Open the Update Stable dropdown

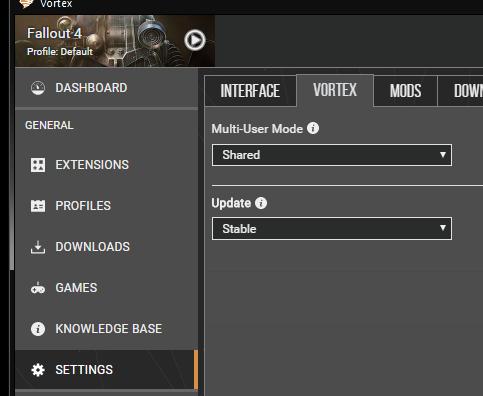click(332, 229)
